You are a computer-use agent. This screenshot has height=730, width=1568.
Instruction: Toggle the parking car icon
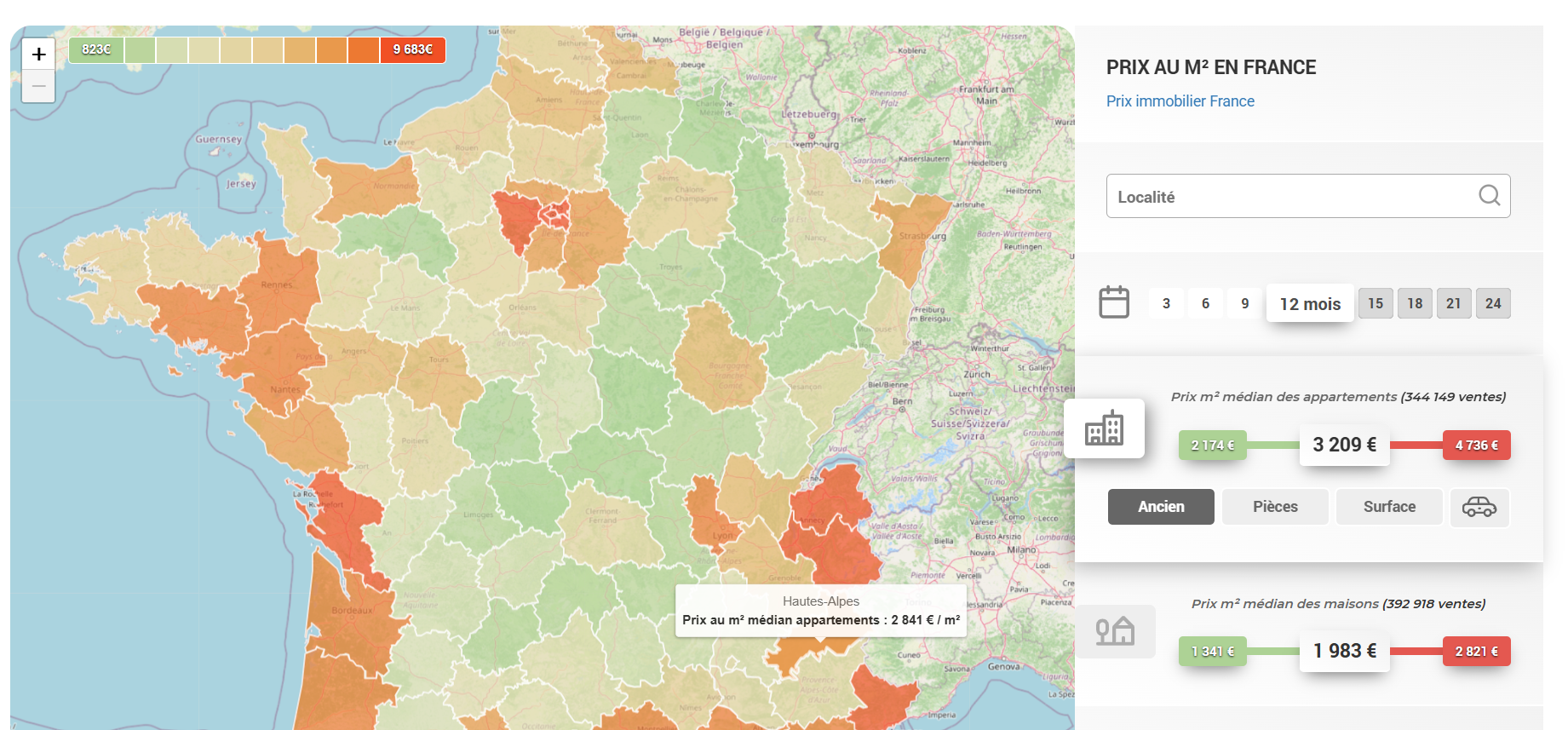(x=1479, y=507)
